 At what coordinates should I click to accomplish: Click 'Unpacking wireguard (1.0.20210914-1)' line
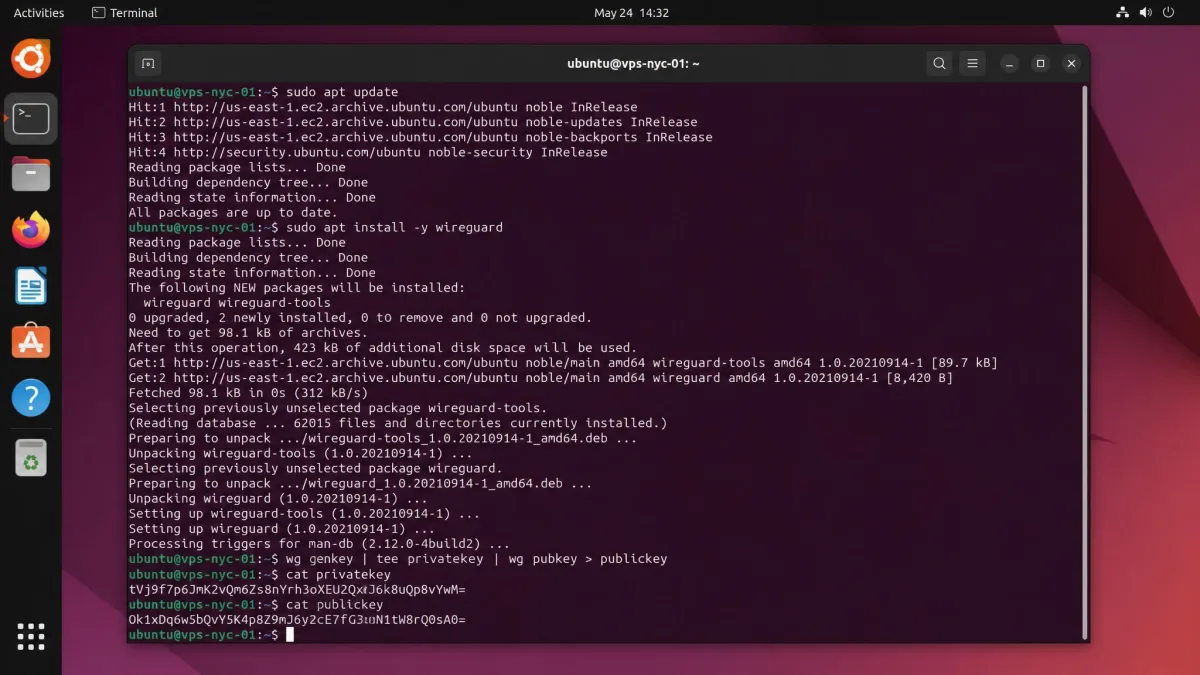[x=278, y=497]
